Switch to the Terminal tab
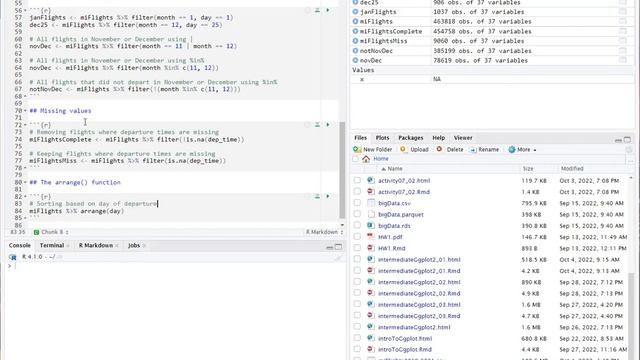The width and height of the screenshot is (640, 360). coord(52,245)
